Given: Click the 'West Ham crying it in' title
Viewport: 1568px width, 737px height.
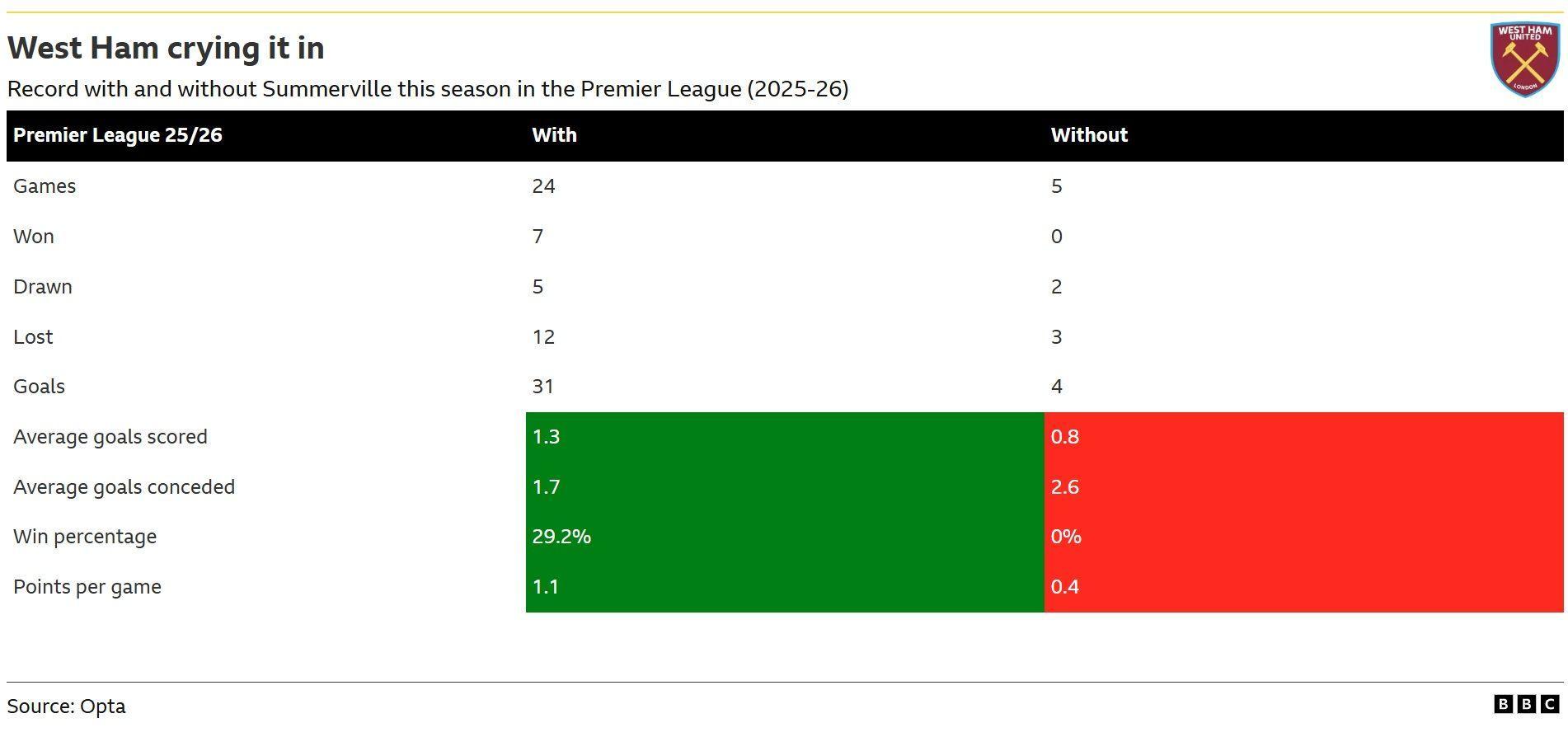Looking at the screenshot, I should click(166, 48).
